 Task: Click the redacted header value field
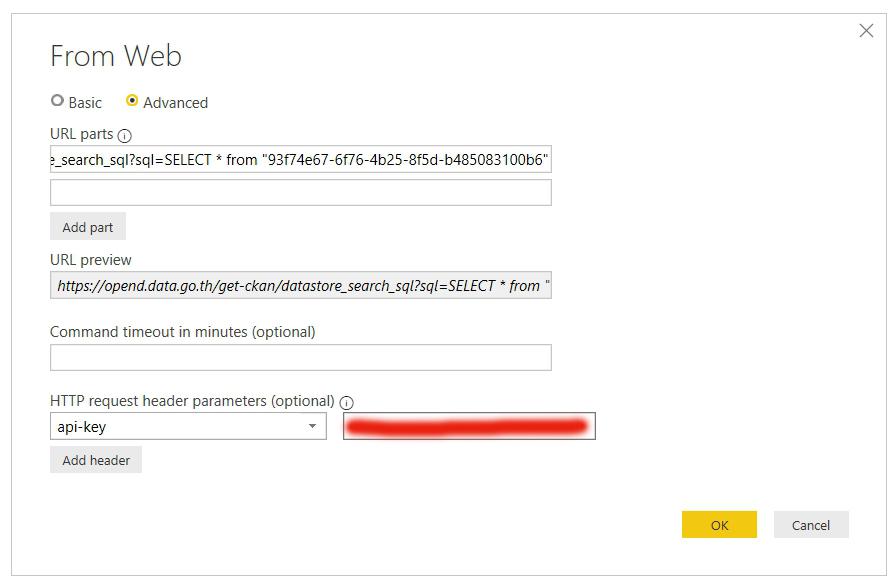pyautogui.click(x=468, y=427)
